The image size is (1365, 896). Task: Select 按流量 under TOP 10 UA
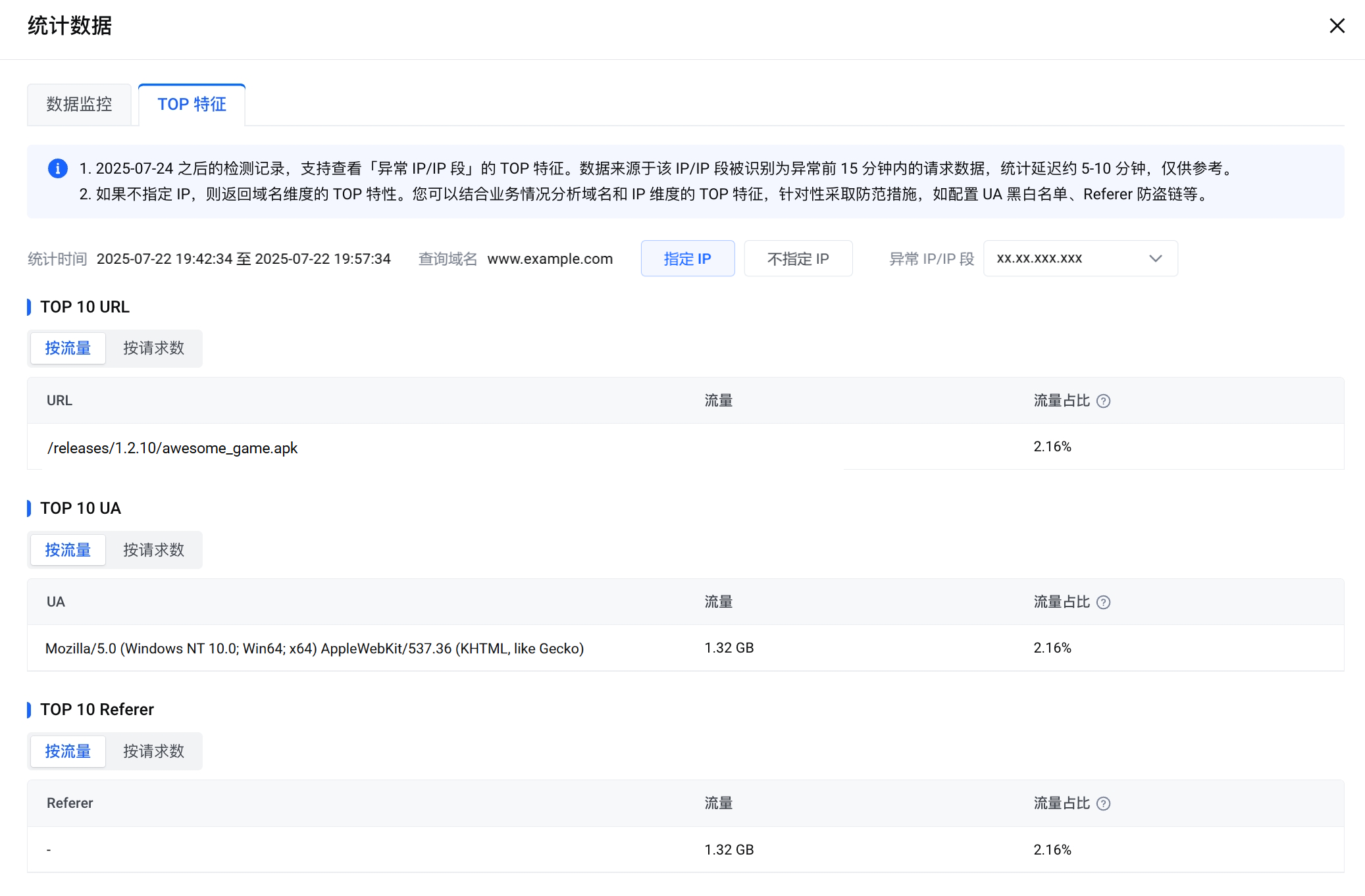(68, 550)
